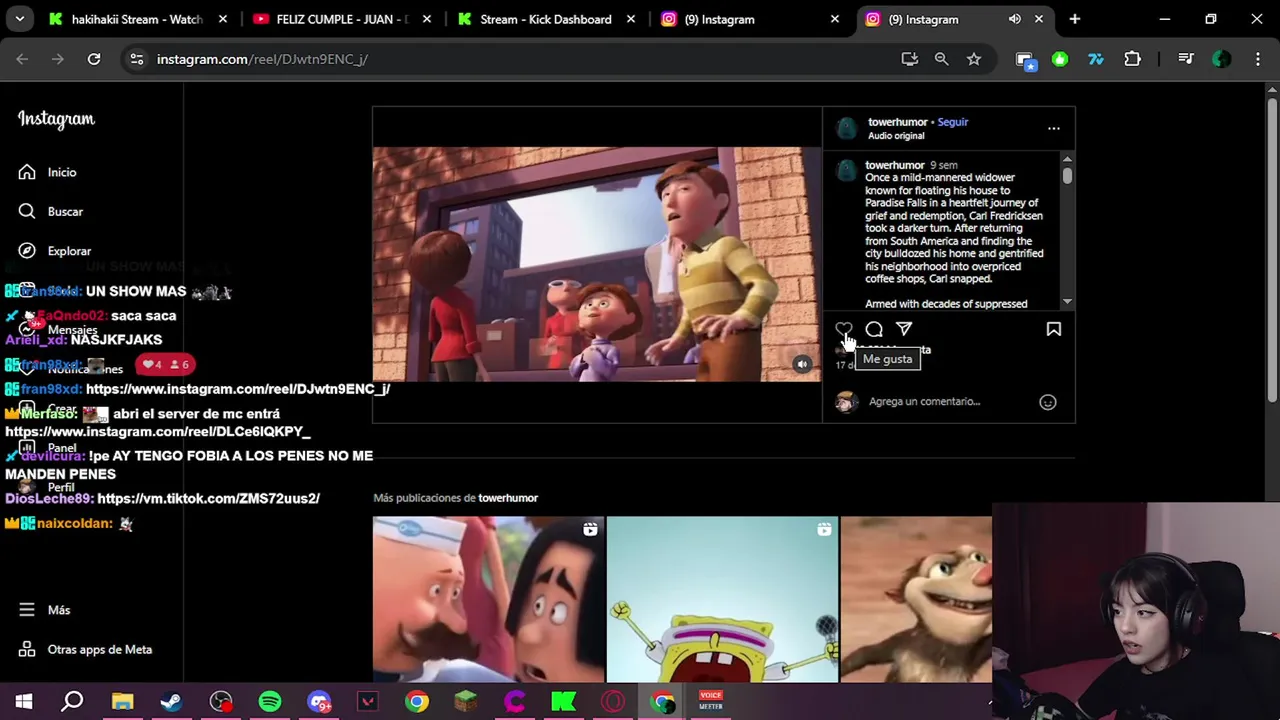Viewport: 1280px width, 720px height.
Task: Open Windows search from the taskbar
Action: [x=72, y=702]
